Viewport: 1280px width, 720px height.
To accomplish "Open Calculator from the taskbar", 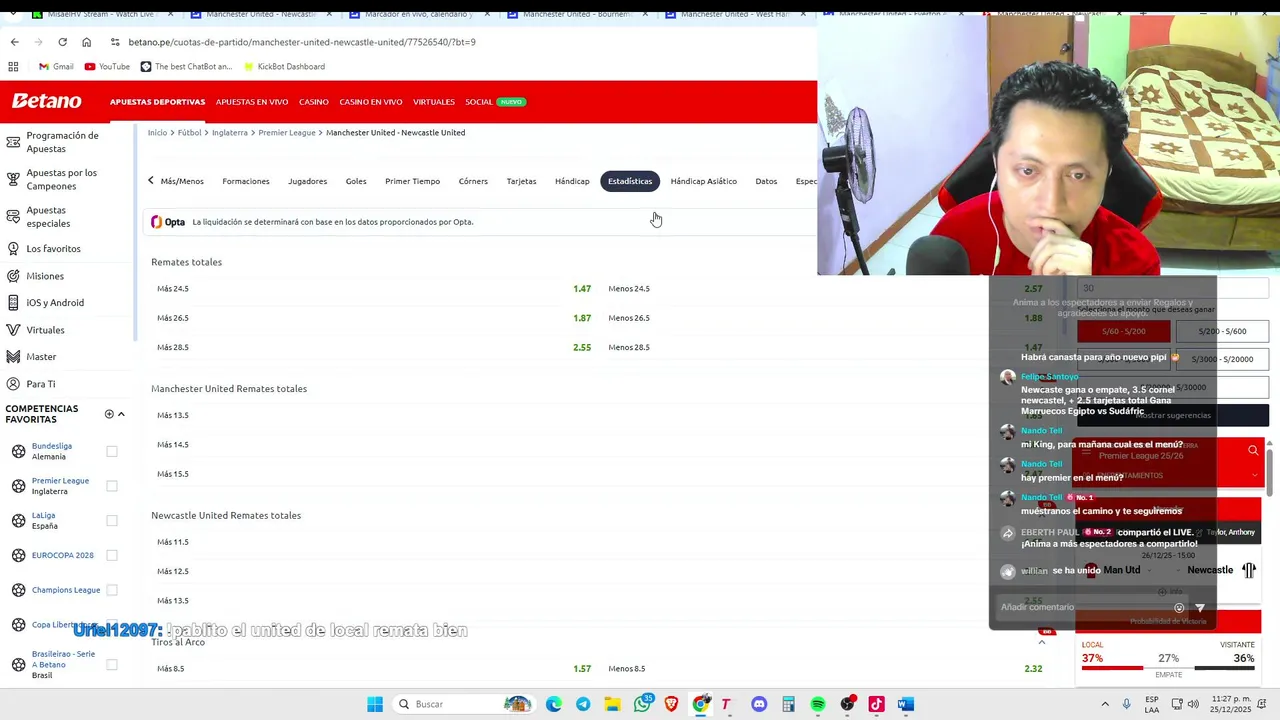I will [788, 704].
